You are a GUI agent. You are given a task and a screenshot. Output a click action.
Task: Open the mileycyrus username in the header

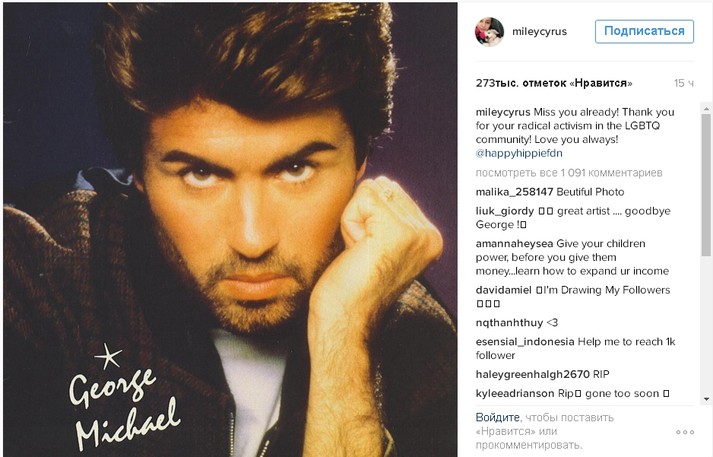(539, 31)
